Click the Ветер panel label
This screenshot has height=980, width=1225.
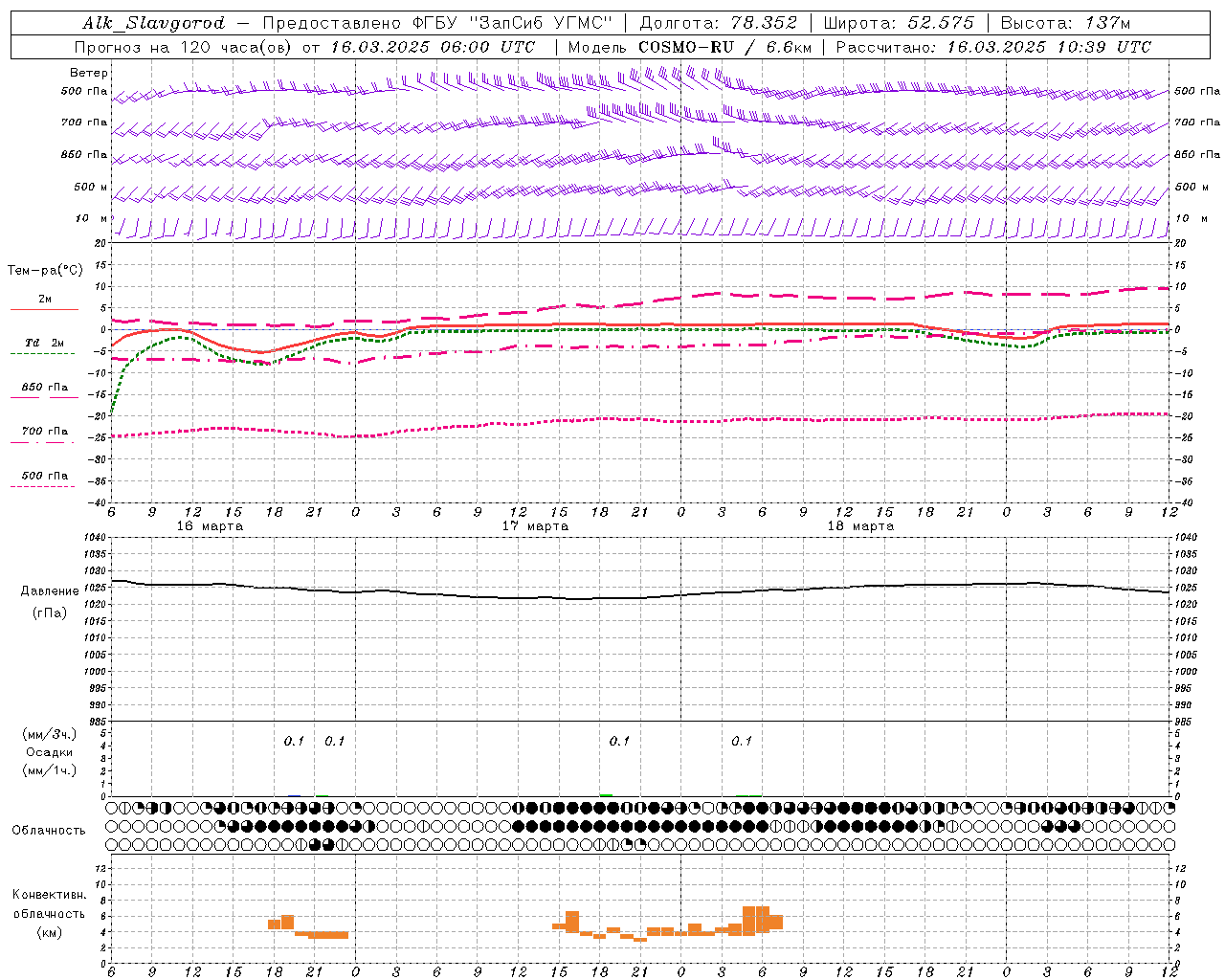[x=89, y=73]
